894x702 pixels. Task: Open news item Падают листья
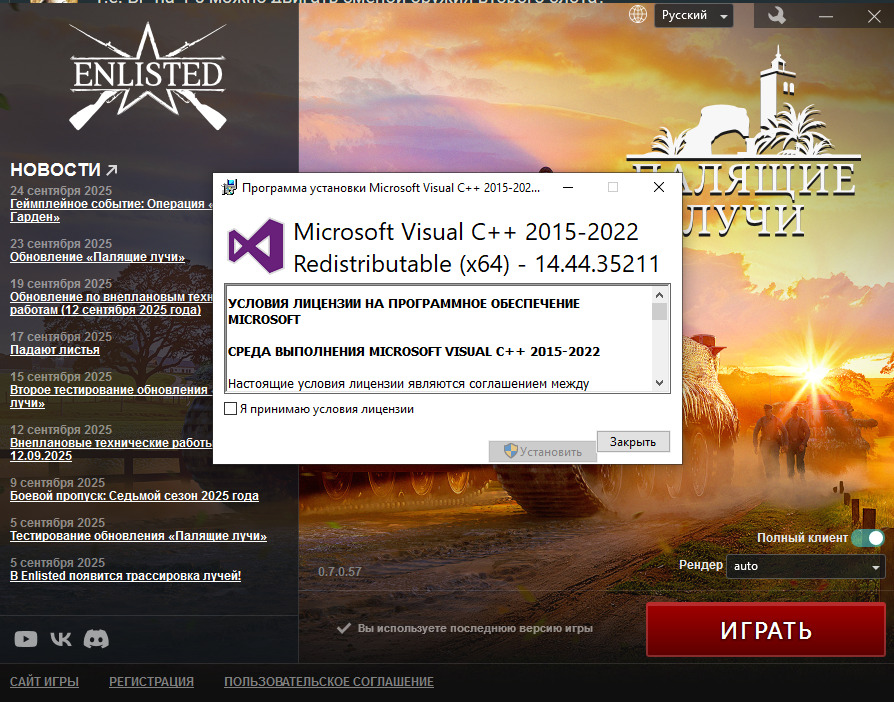point(55,350)
